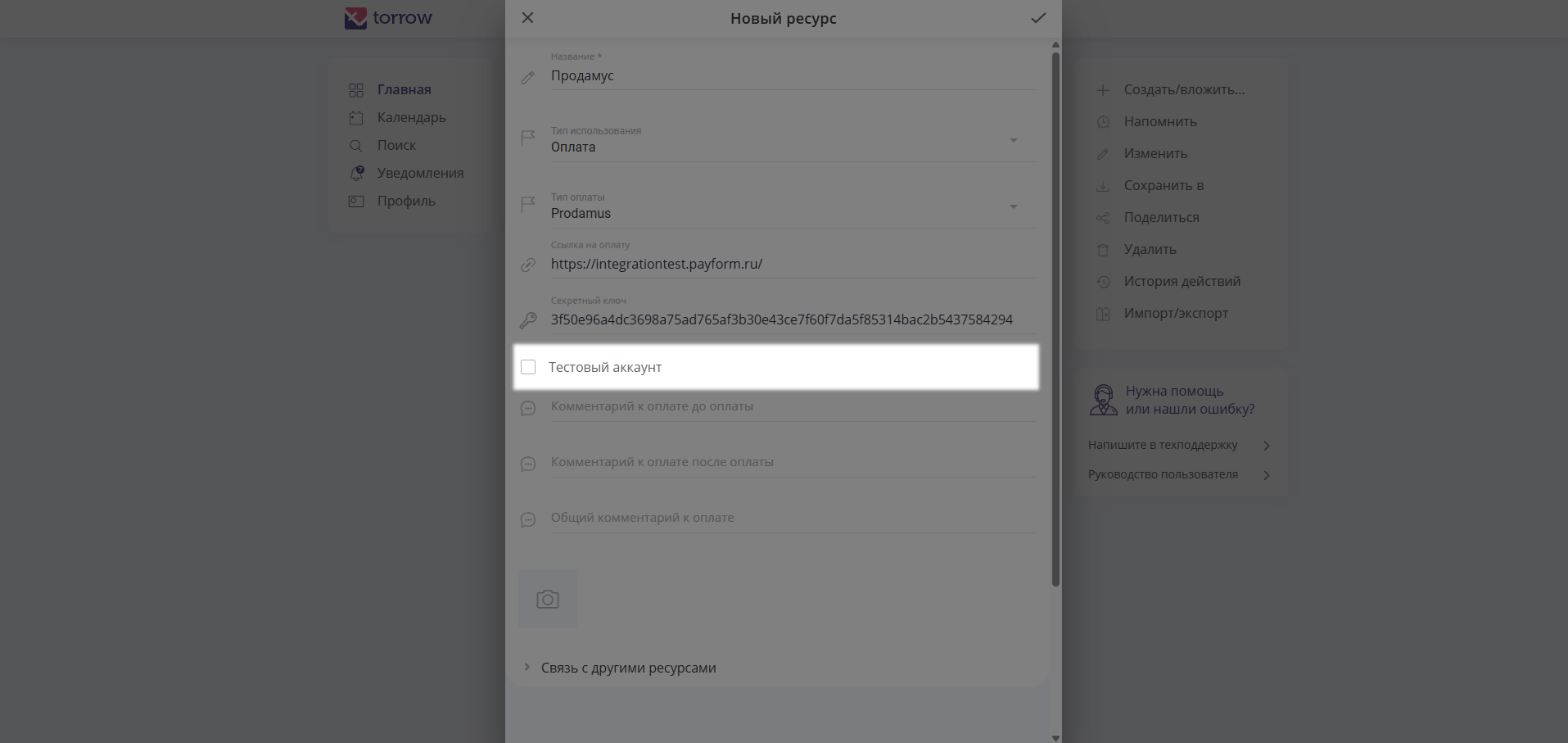Click the Уведомления bell icon
The height and width of the screenshot is (743, 1568).
click(x=356, y=173)
